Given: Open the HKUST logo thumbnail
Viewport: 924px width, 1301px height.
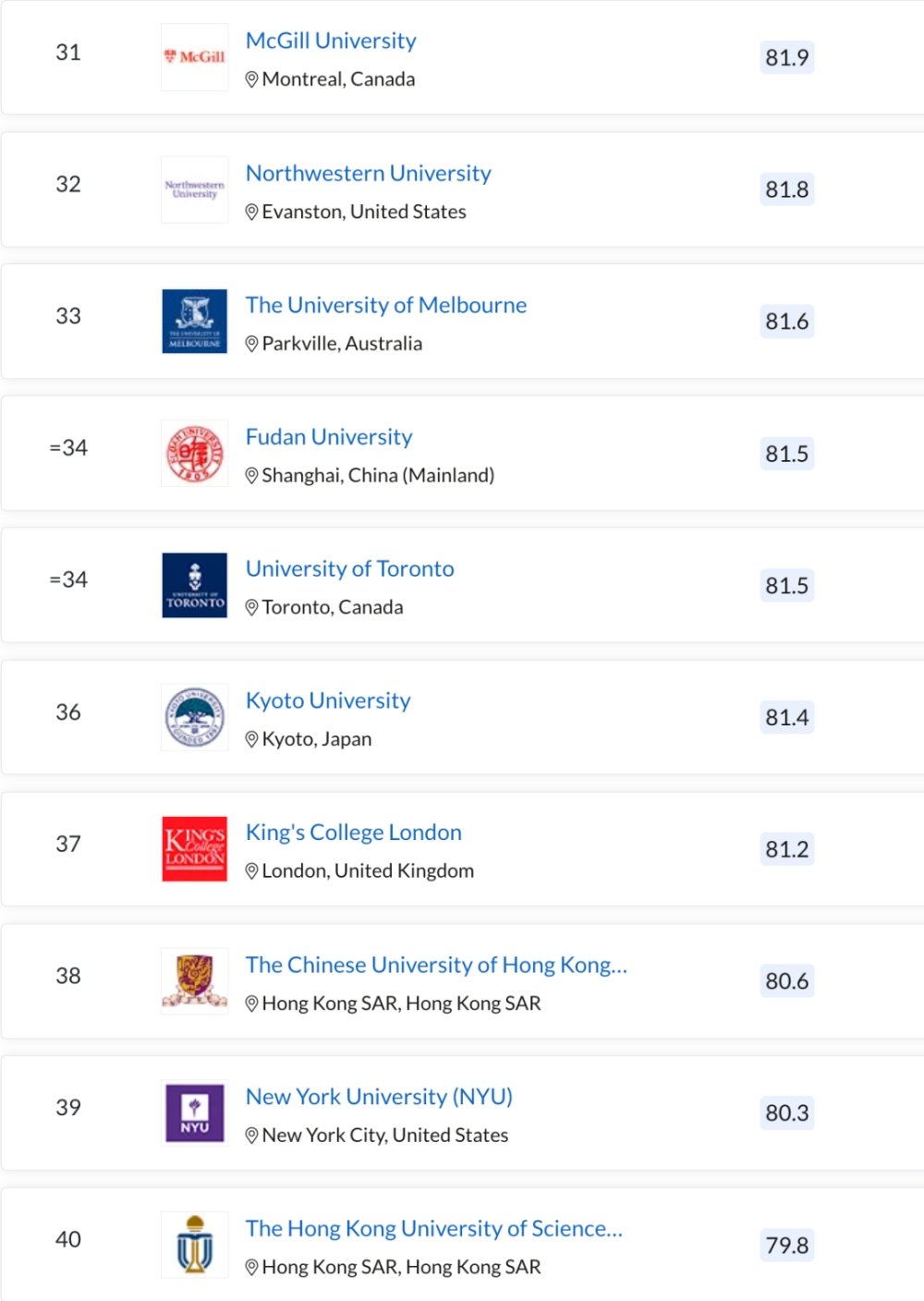Looking at the screenshot, I should 194,1245.
